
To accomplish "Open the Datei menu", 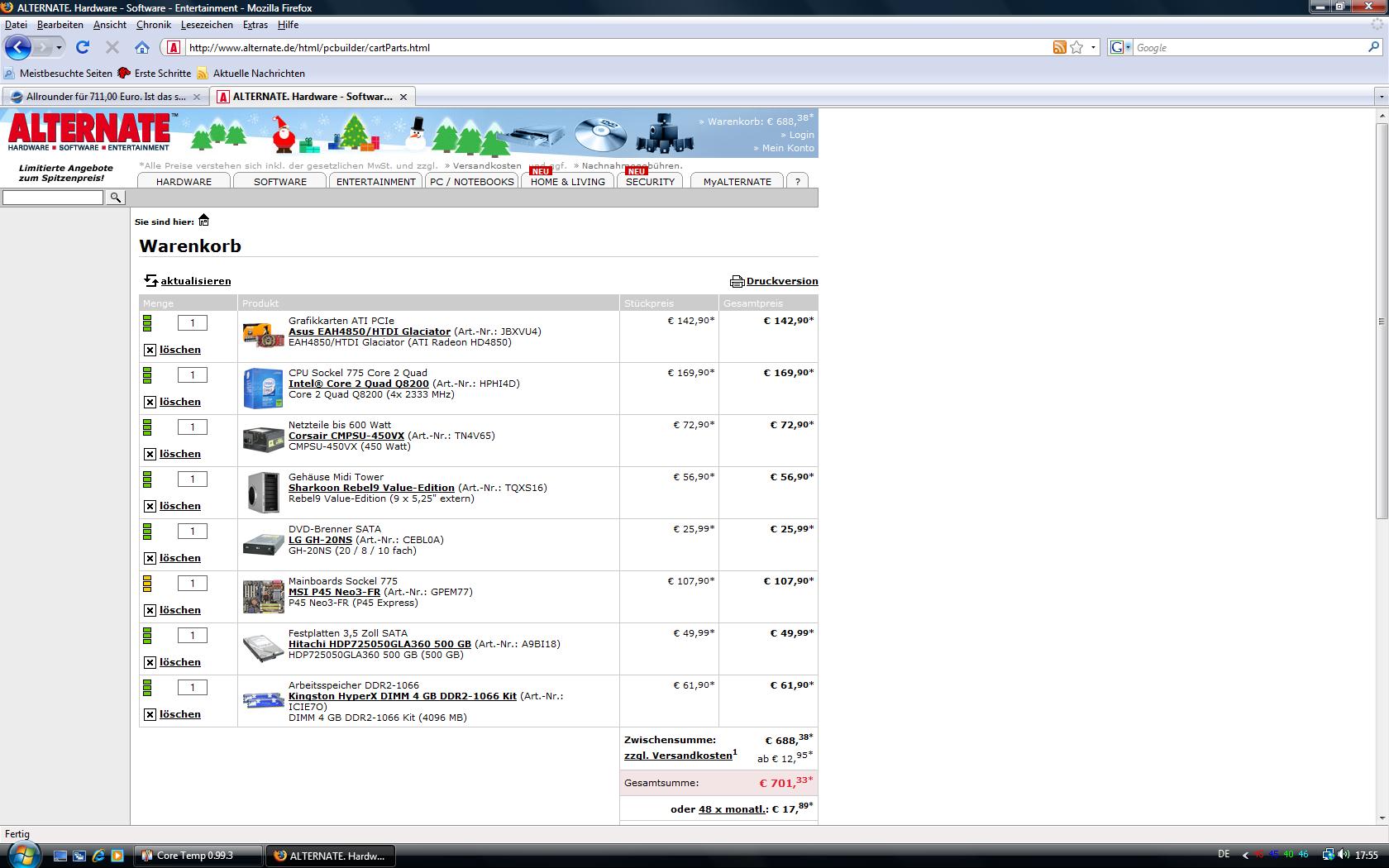I will 16,25.
